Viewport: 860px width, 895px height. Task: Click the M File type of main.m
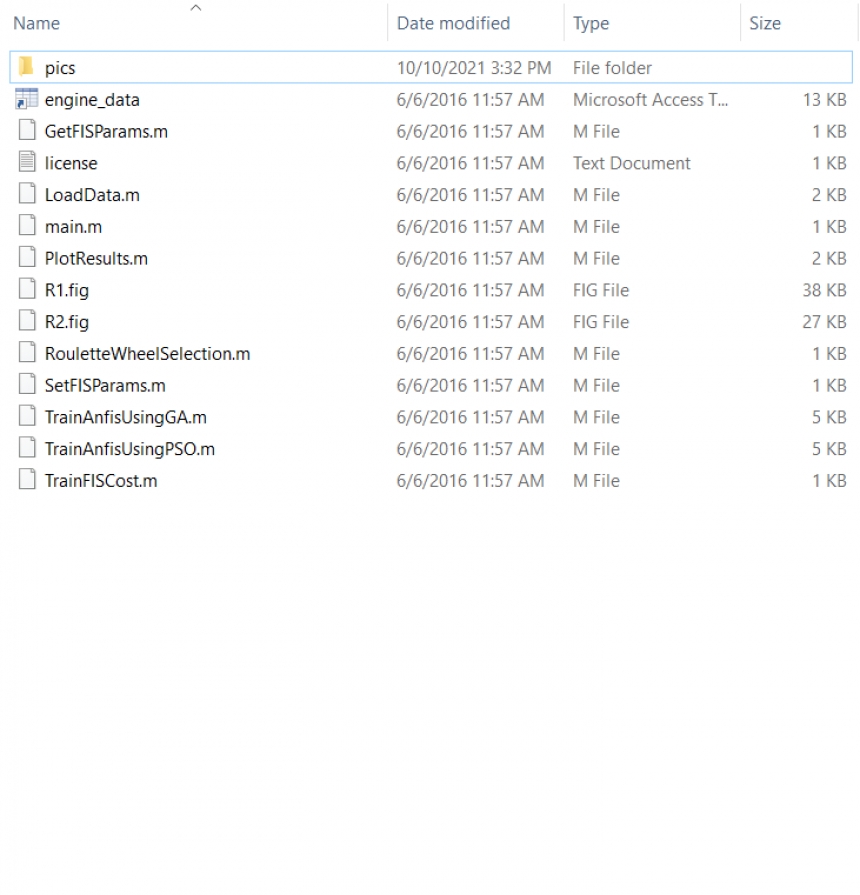click(596, 227)
